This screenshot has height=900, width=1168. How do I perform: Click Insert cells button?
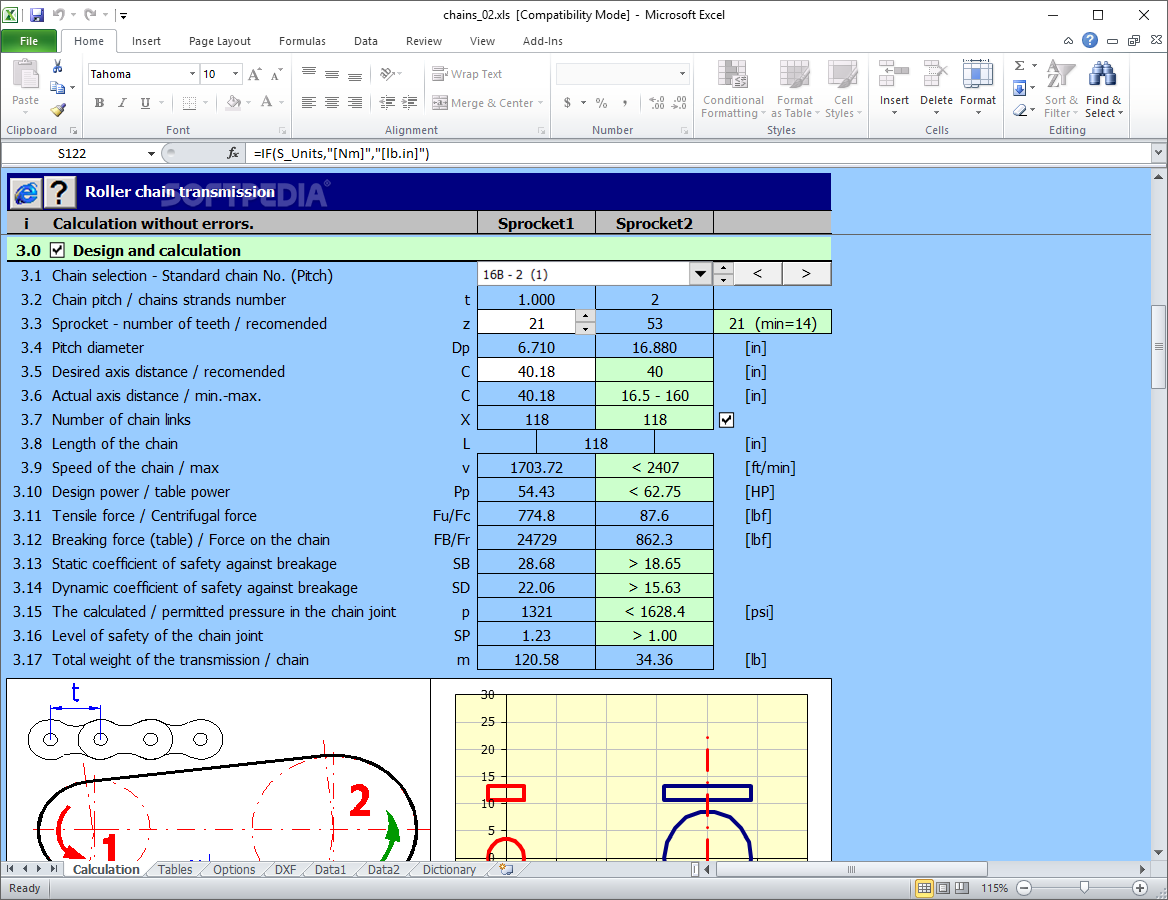(894, 88)
